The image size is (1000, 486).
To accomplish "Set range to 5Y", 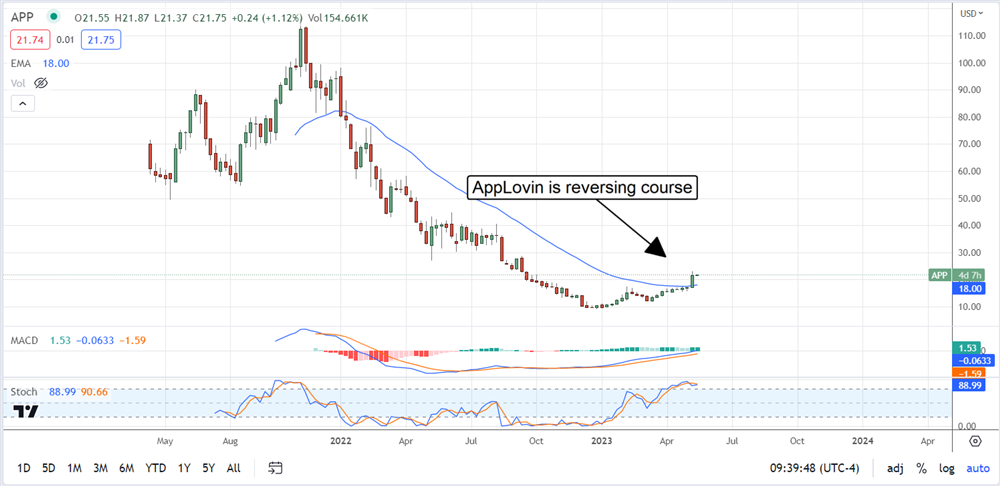I will tap(209, 468).
